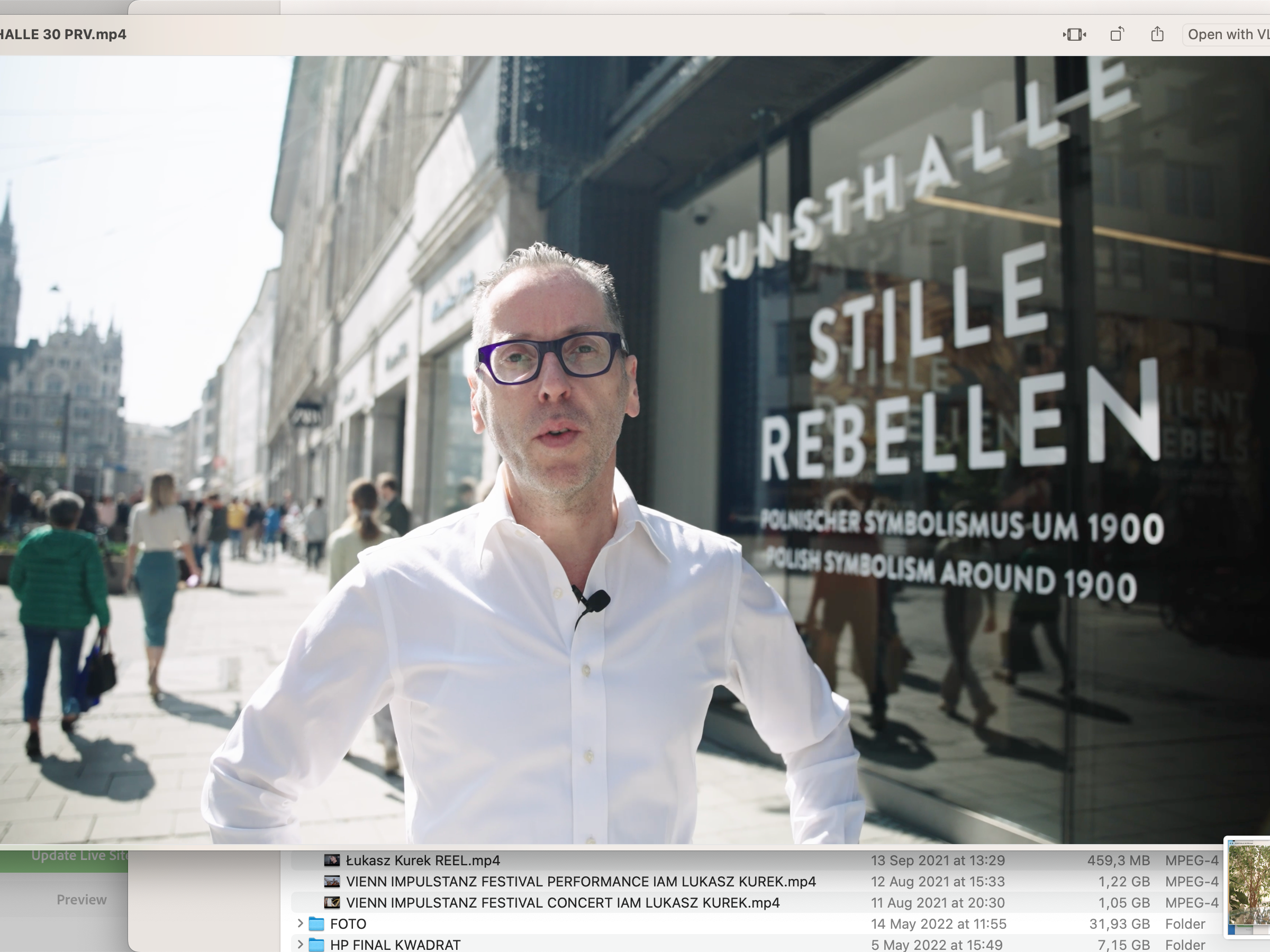Click the Preview button in background window
This screenshot has height=952, width=1270.
click(81, 899)
